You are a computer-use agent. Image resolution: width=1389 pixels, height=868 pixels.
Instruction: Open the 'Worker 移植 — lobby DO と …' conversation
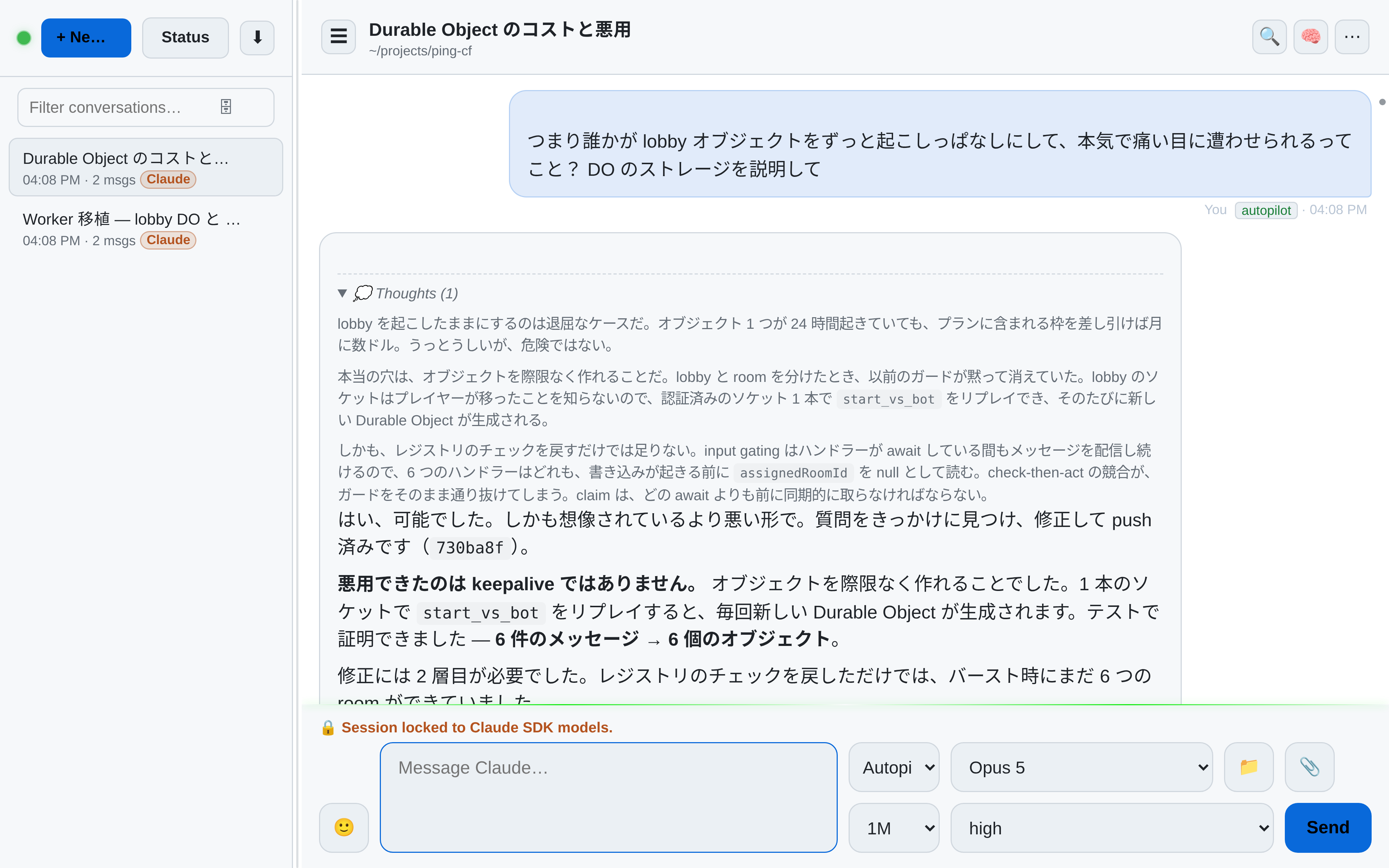(146, 229)
